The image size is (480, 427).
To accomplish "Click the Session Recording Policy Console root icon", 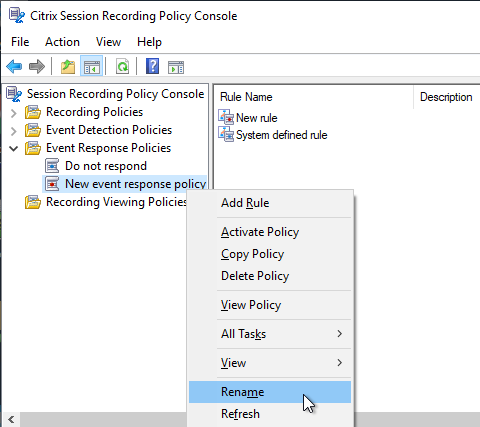I will point(14,94).
